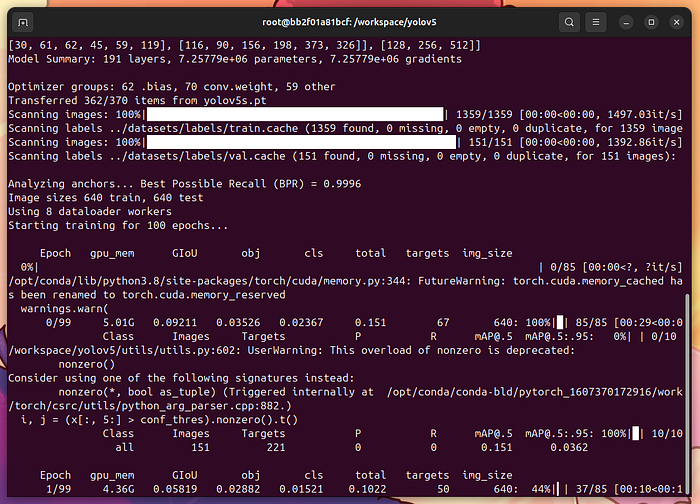Viewport: 700px width, 504px height.
Task: Click 'Best Possible Recall (BPR) = 0.9996'
Action: tap(250, 183)
